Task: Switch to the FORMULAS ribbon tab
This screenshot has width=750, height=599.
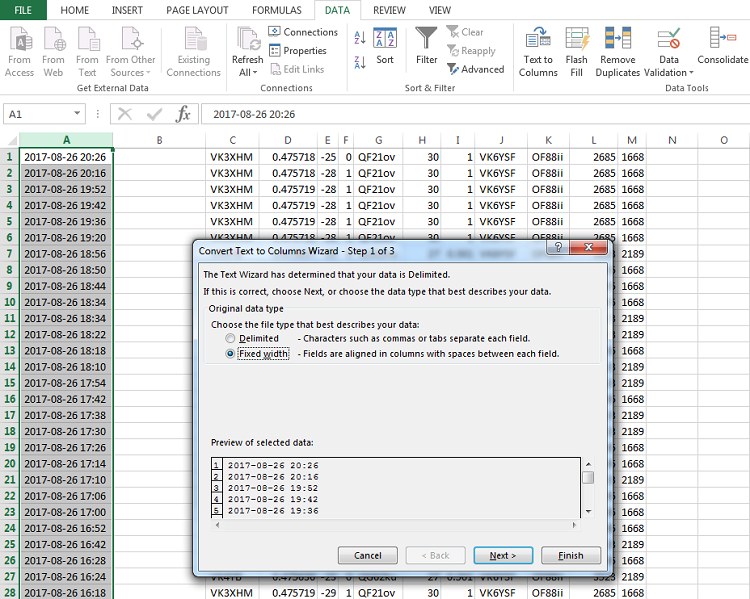Action: click(277, 10)
